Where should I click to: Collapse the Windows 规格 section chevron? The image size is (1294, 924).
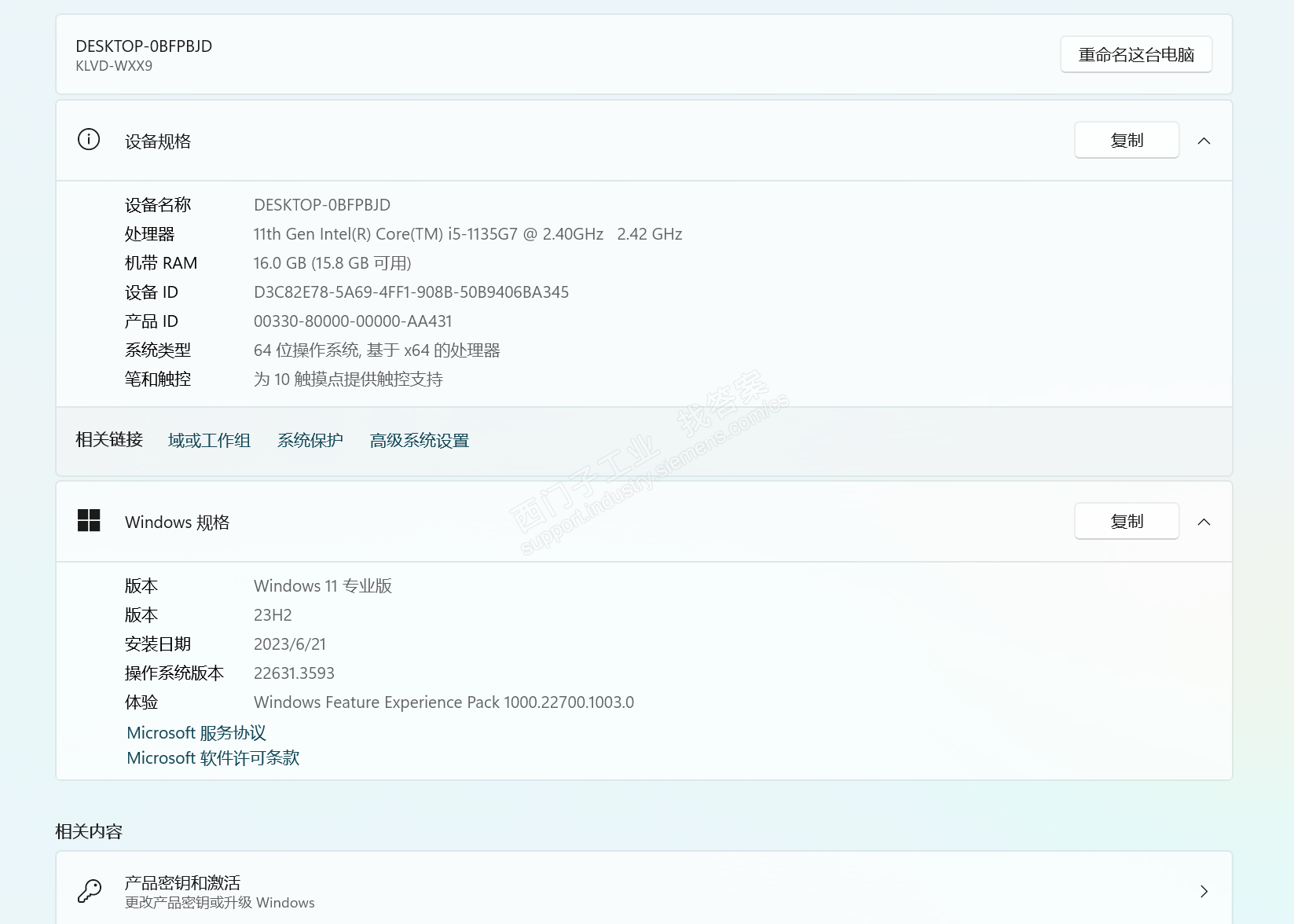1204,522
